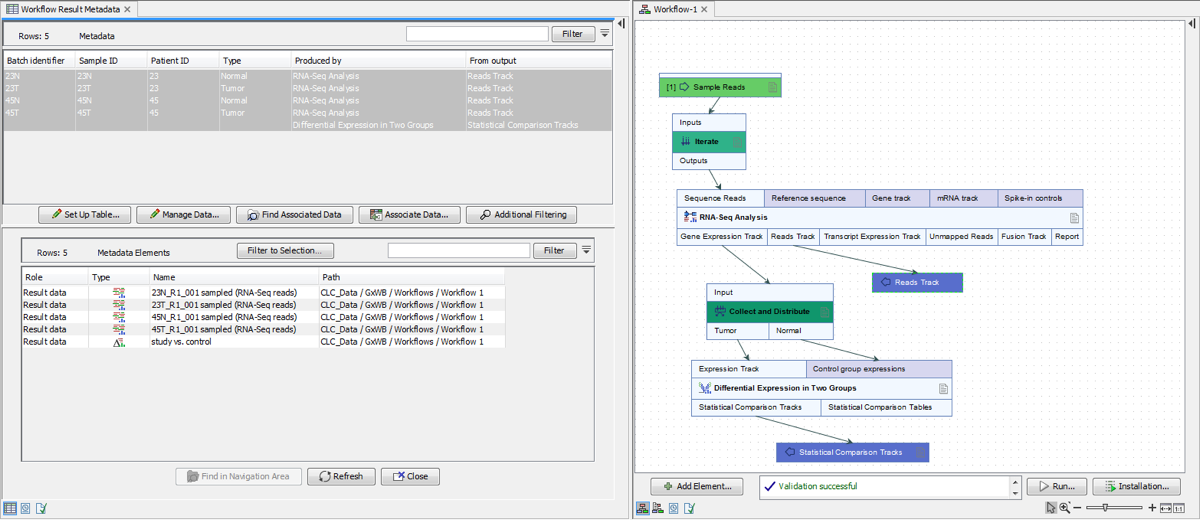Screen dimensions: 1200x520
Task: Click the 1:1 actual size zoom icon
Action: [1180, 508]
